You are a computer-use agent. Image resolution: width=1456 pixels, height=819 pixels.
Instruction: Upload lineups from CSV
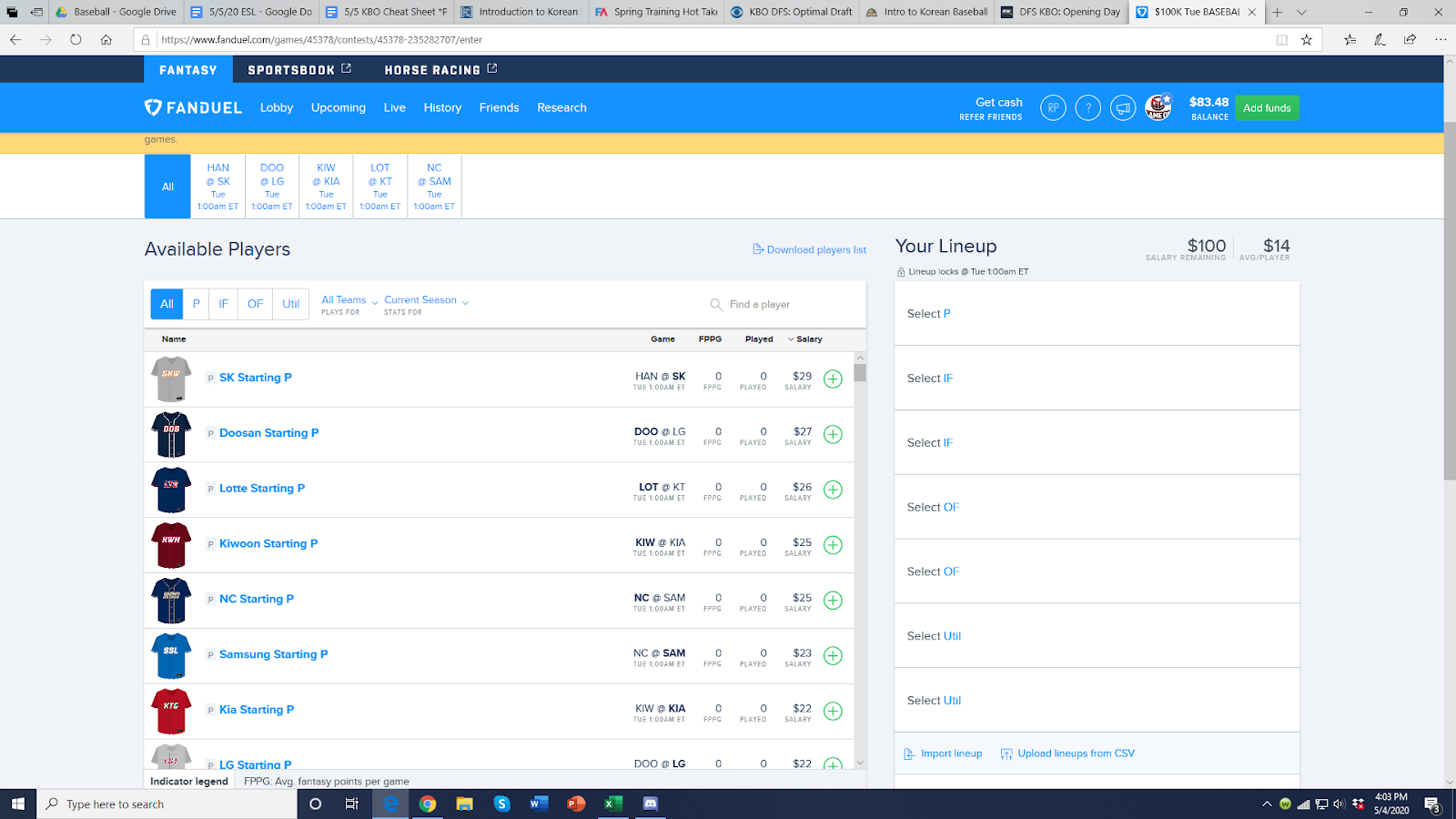(x=1067, y=753)
